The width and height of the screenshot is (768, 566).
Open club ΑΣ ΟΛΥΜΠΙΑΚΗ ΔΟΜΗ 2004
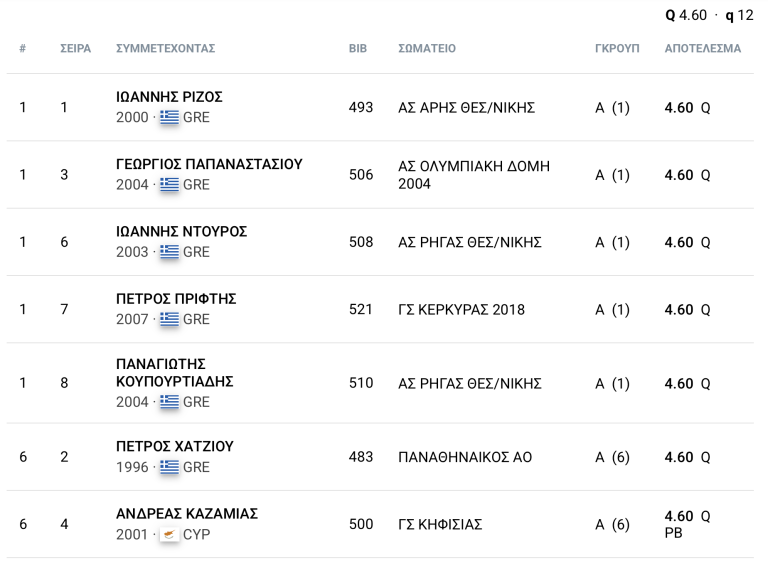click(x=474, y=175)
